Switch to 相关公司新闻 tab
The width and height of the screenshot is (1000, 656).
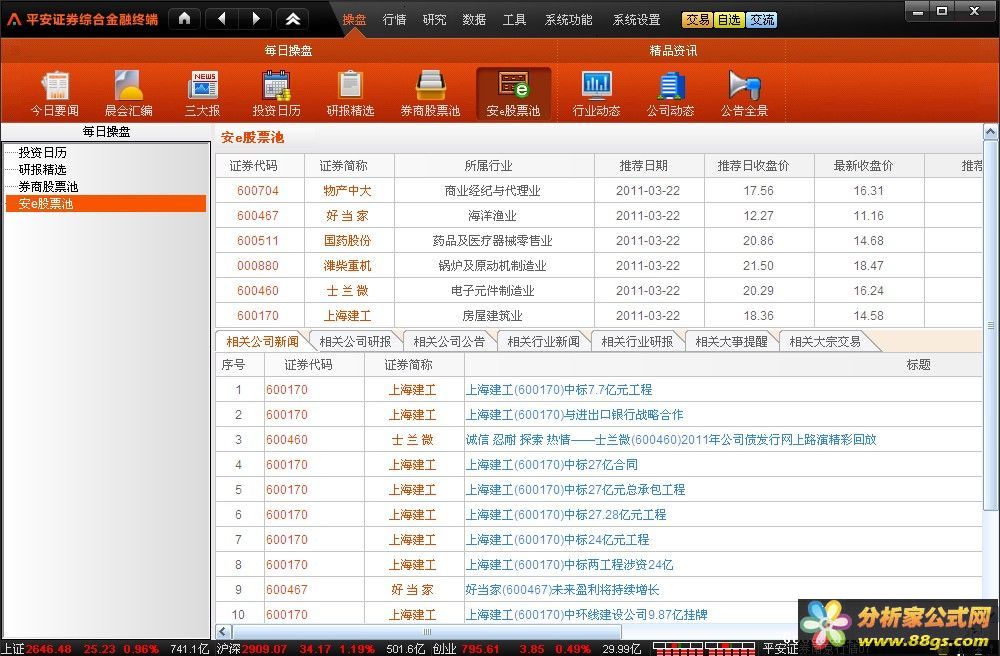coord(262,342)
